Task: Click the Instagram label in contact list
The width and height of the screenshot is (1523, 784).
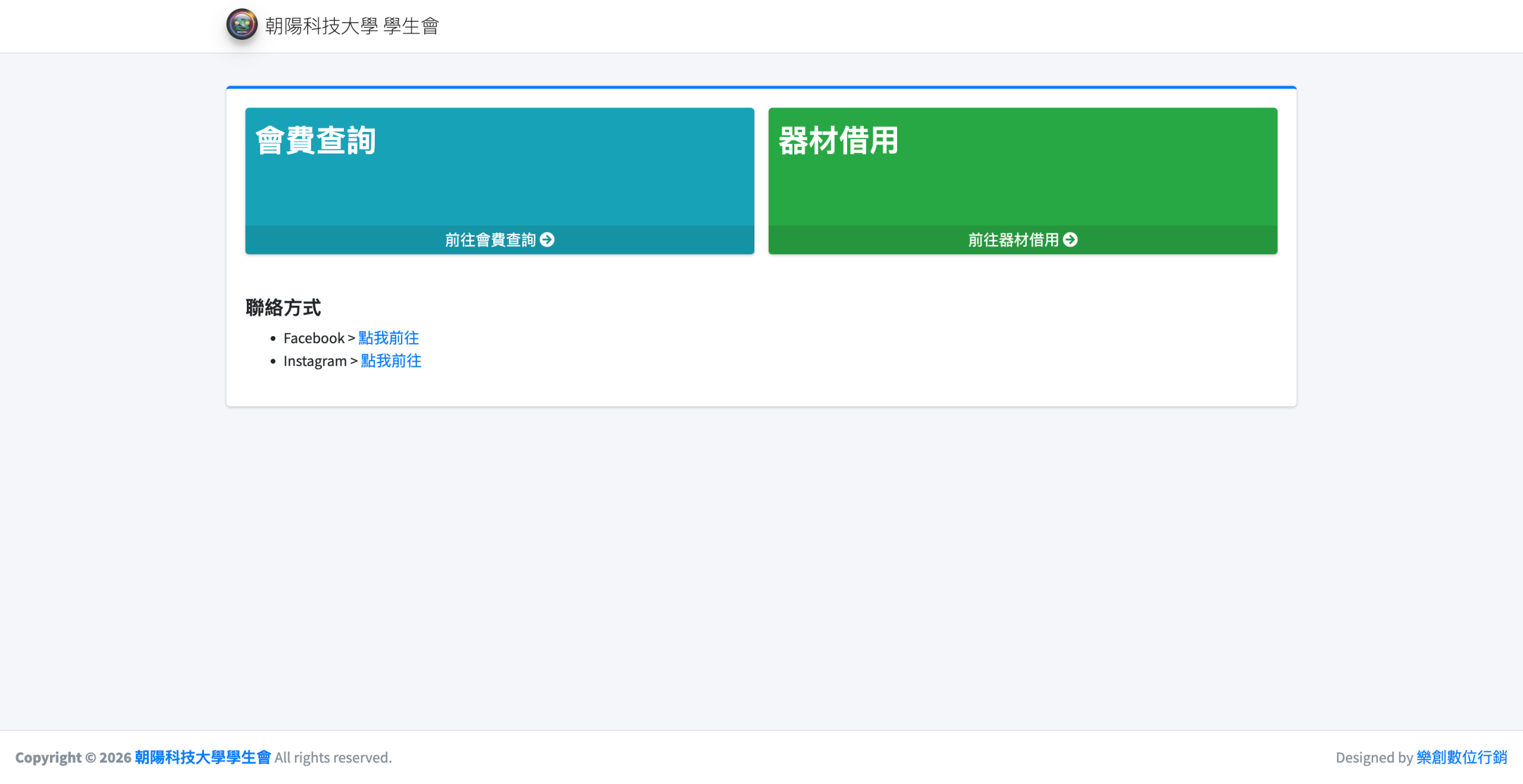Action: click(x=315, y=361)
